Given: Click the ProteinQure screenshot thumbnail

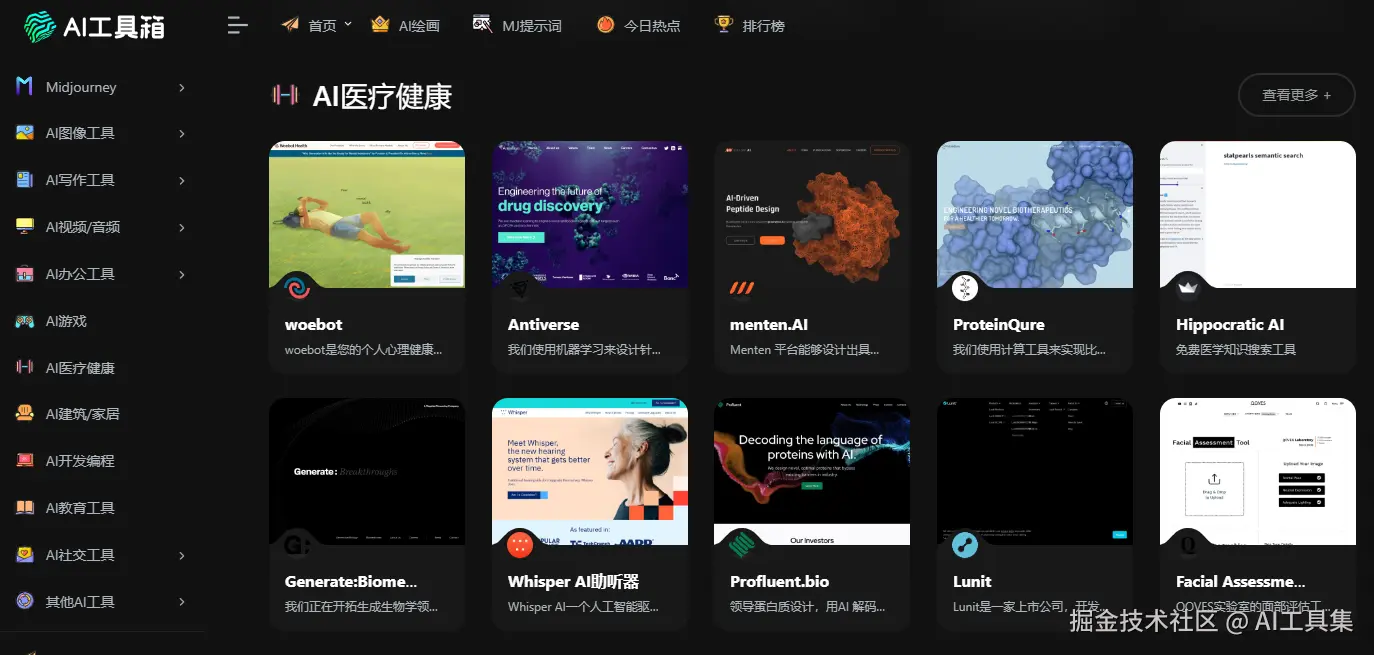Looking at the screenshot, I should pyautogui.click(x=1035, y=214).
